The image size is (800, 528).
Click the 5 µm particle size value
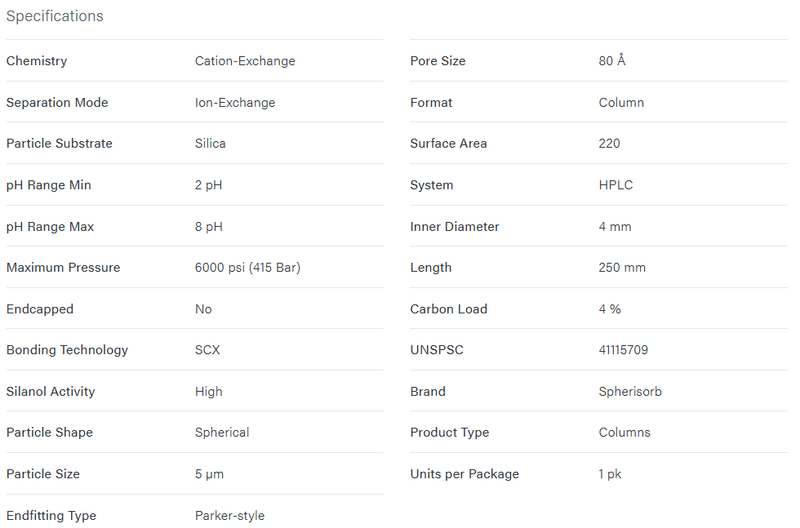[209, 474]
